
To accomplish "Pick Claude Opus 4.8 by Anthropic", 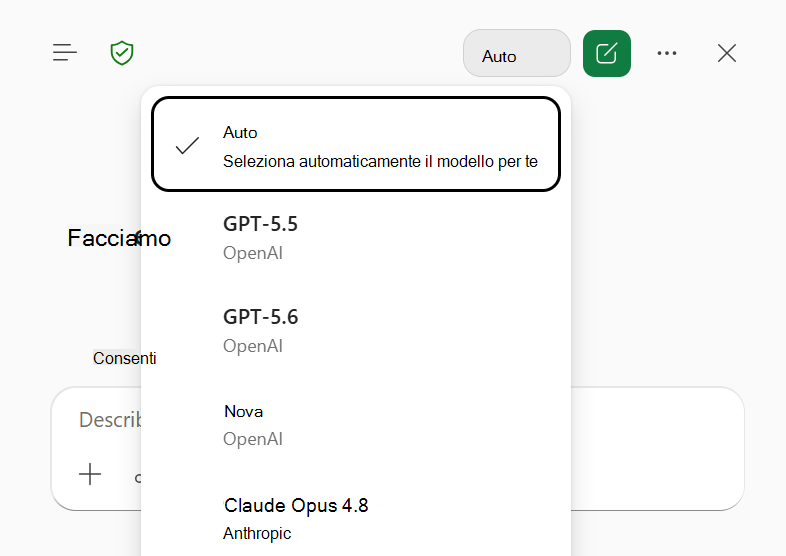I will (x=355, y=518).
